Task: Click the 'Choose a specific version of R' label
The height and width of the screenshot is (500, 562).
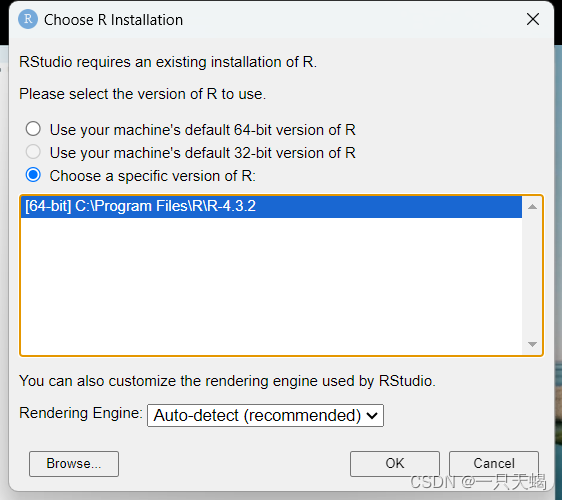Action: [153, 176]
